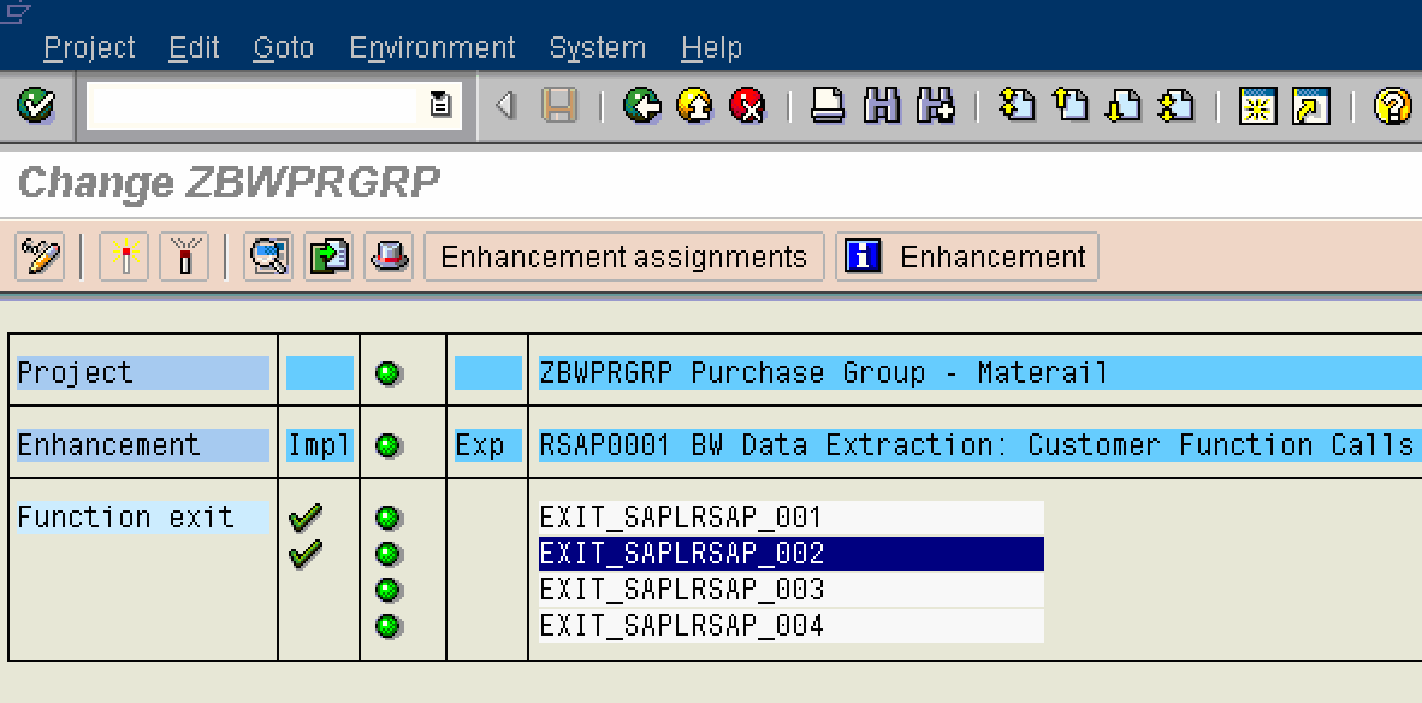Click the window system menu icon
Viewport: 1422px width, 703px height.
click(x=17, y=13)
